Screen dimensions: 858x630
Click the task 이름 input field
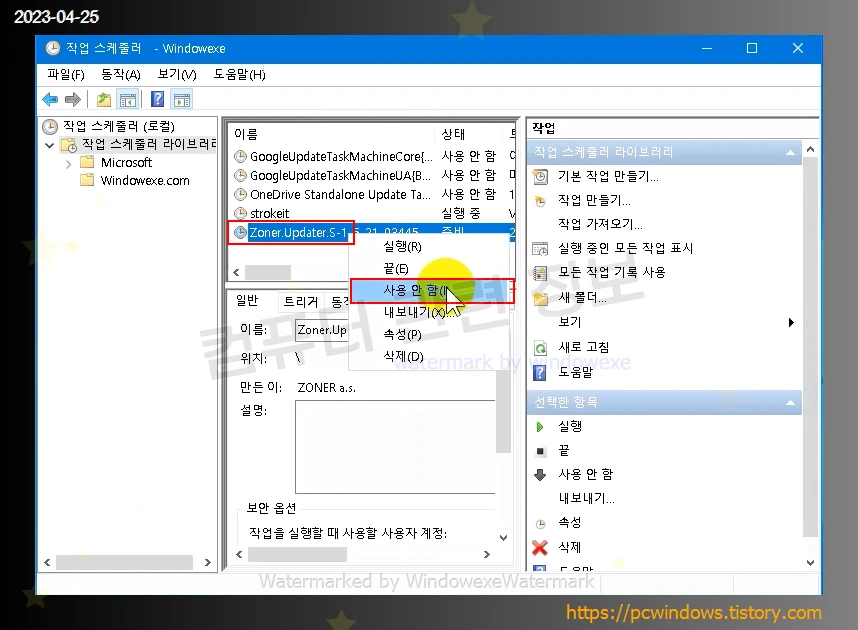322,330
